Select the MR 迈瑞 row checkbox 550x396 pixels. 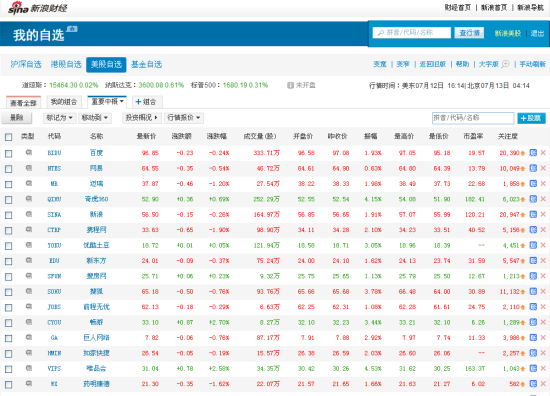[8, 184]
